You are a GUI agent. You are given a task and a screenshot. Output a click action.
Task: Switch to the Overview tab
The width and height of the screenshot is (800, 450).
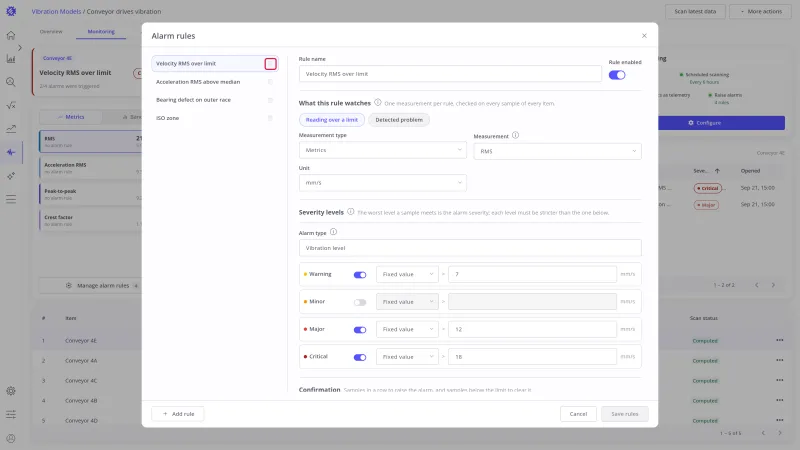[x=51, y=32]
